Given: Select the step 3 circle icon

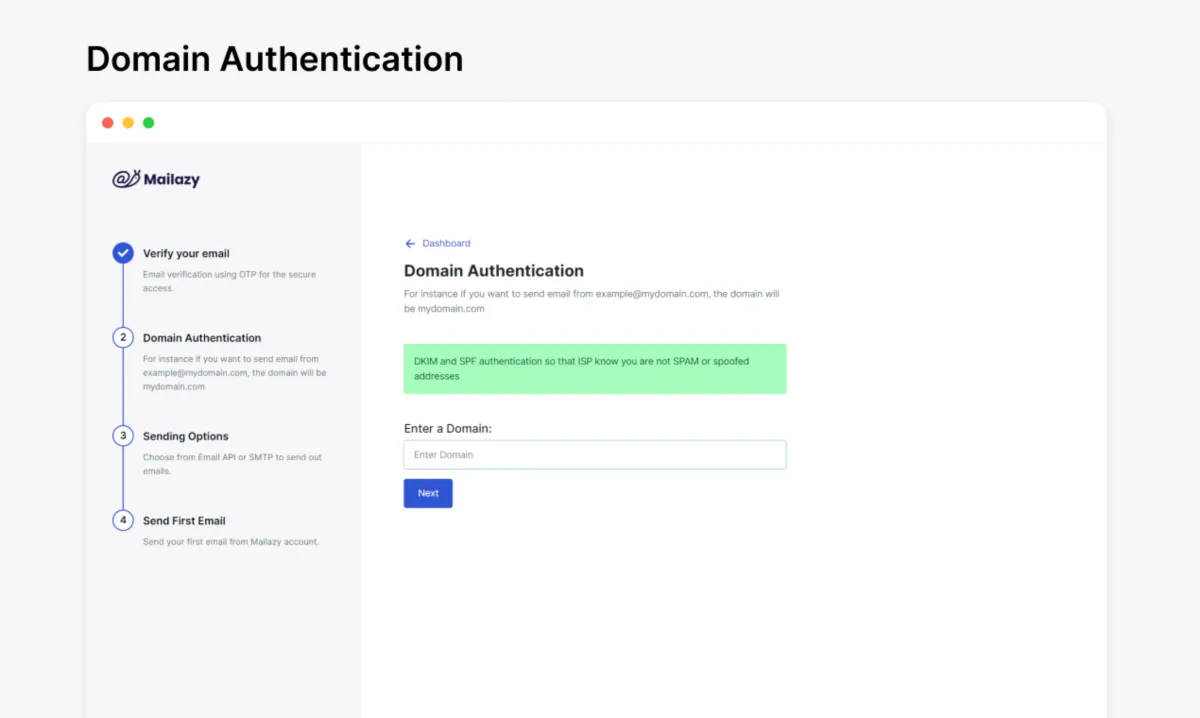Looking at the screenshot, I should click(x=123, y=436).
